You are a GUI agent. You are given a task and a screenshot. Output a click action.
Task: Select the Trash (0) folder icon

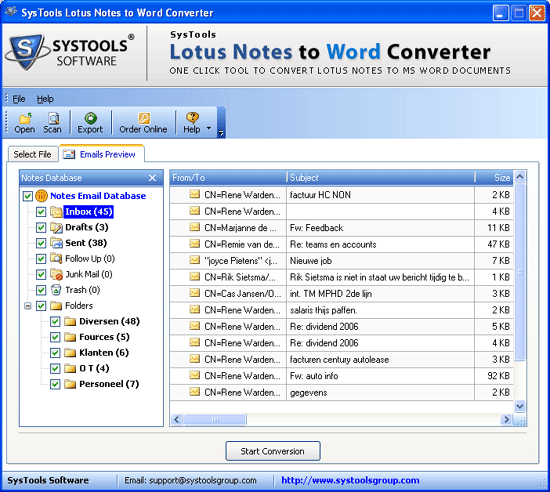tap(56, 290)
